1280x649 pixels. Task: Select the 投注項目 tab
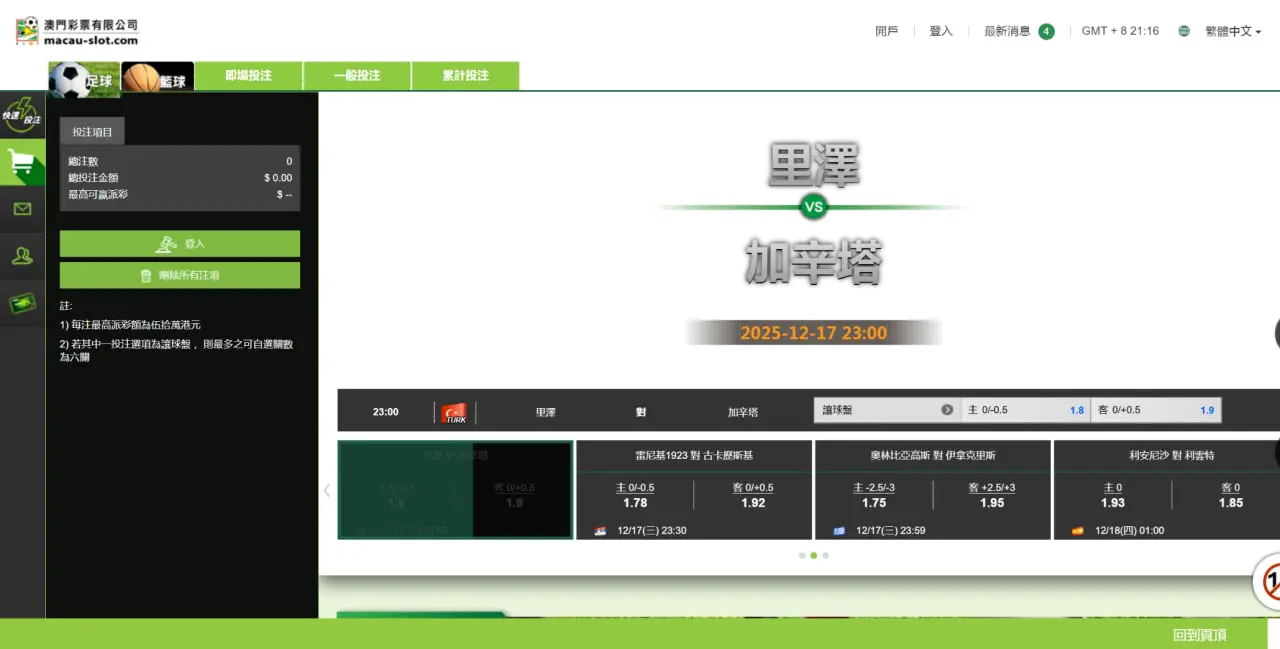tap(92, 131)
